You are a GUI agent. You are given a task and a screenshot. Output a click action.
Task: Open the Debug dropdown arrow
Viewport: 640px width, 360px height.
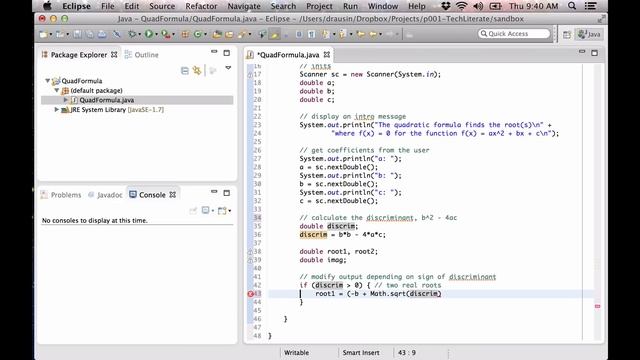point(140,34)
